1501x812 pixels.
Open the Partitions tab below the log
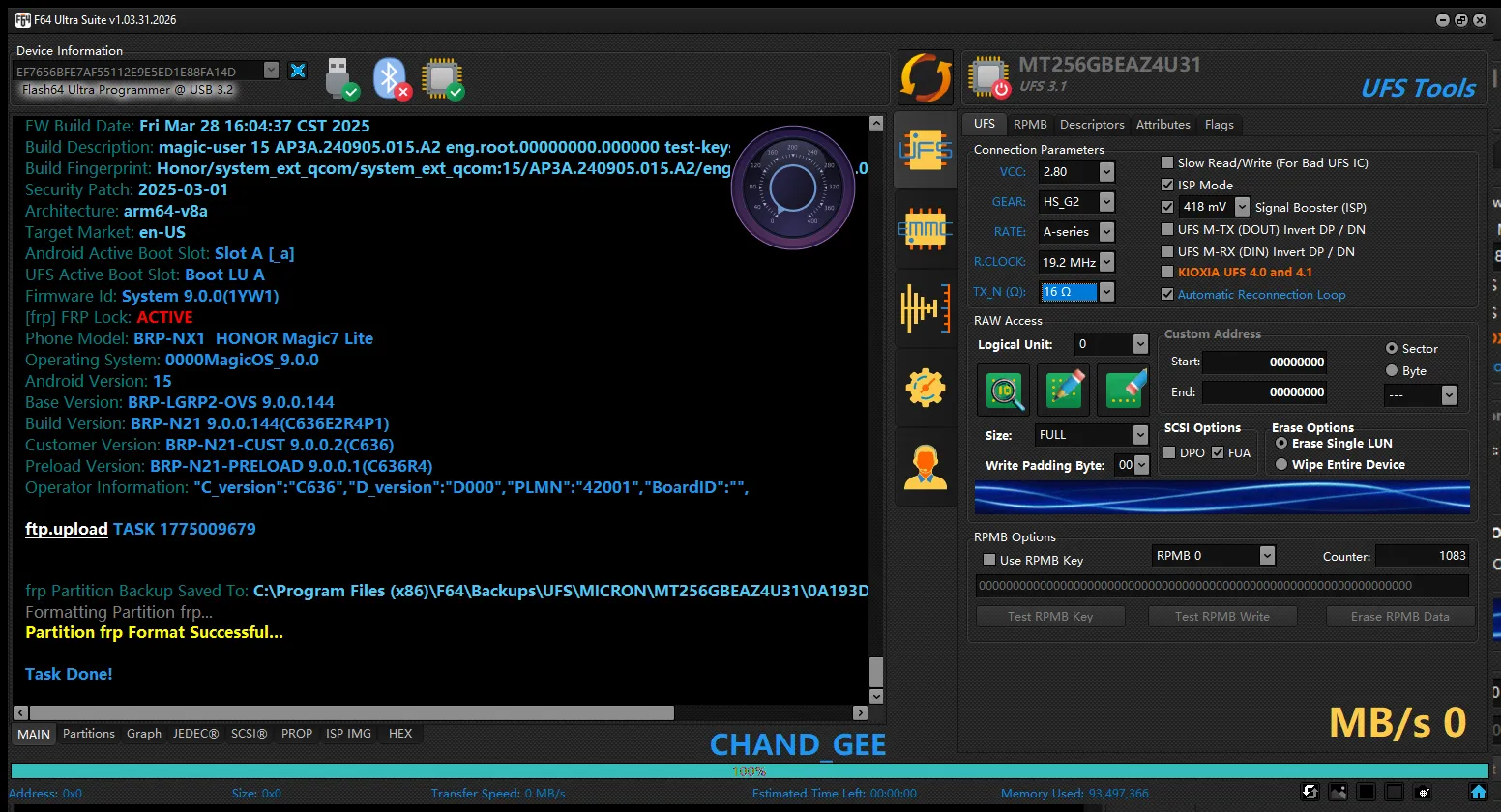[x=88, y=734]
